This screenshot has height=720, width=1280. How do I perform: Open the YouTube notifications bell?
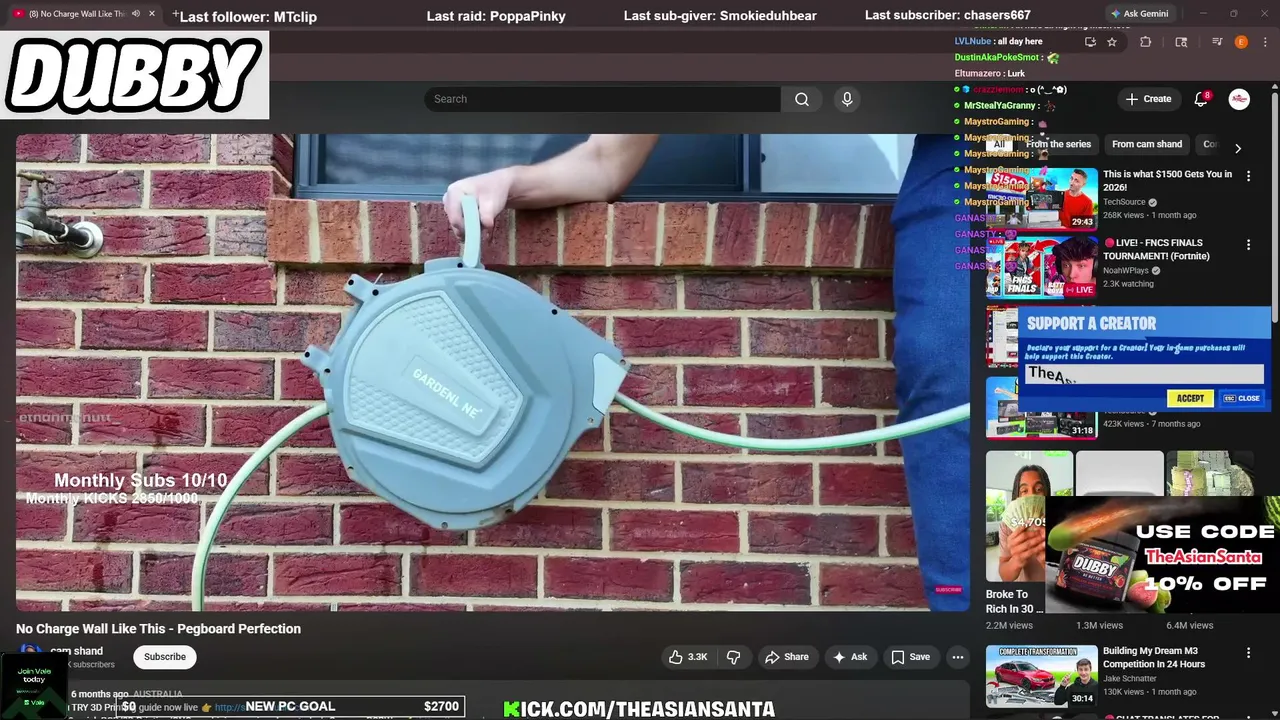point(1202,99)
